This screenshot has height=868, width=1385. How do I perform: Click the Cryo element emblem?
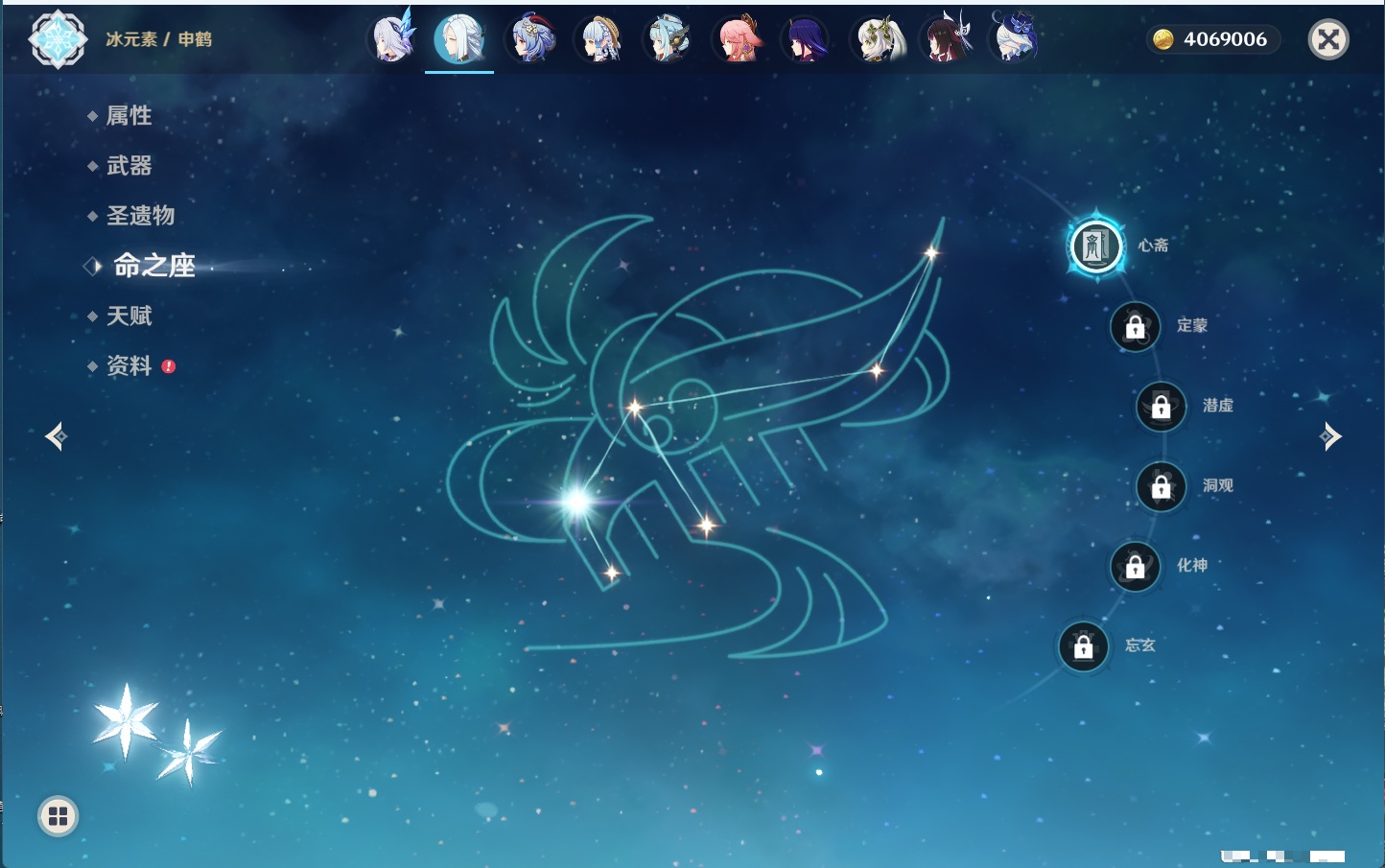pos(58,39)
